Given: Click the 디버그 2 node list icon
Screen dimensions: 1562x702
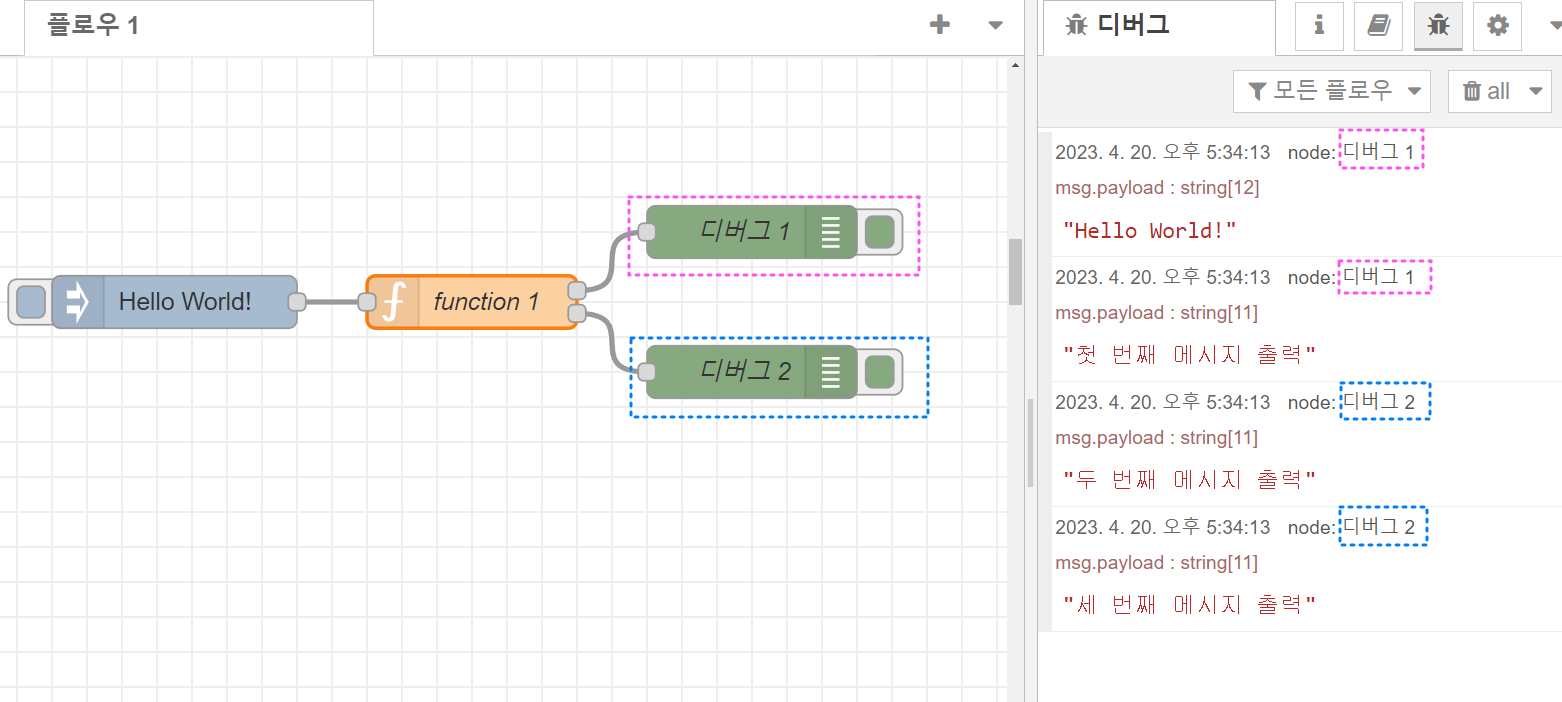Looking at the screenshot, I should [831, 372].
